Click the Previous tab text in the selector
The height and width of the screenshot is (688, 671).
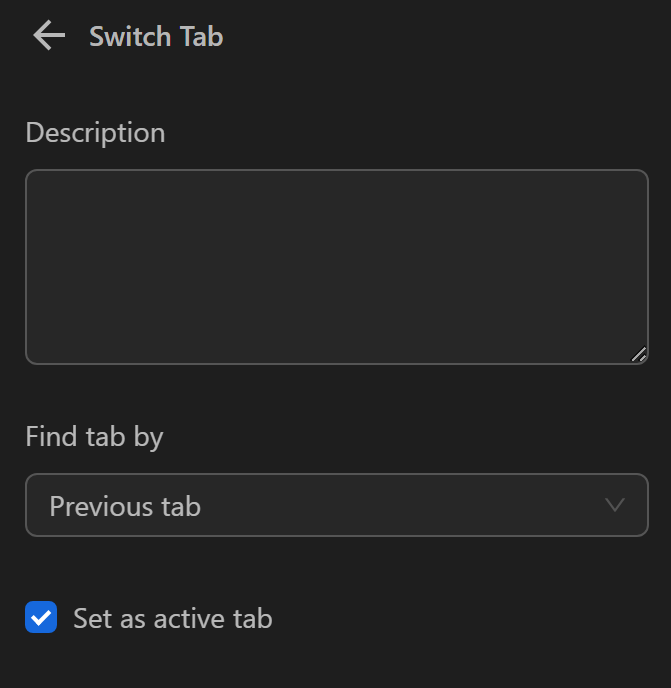point(125,507)
